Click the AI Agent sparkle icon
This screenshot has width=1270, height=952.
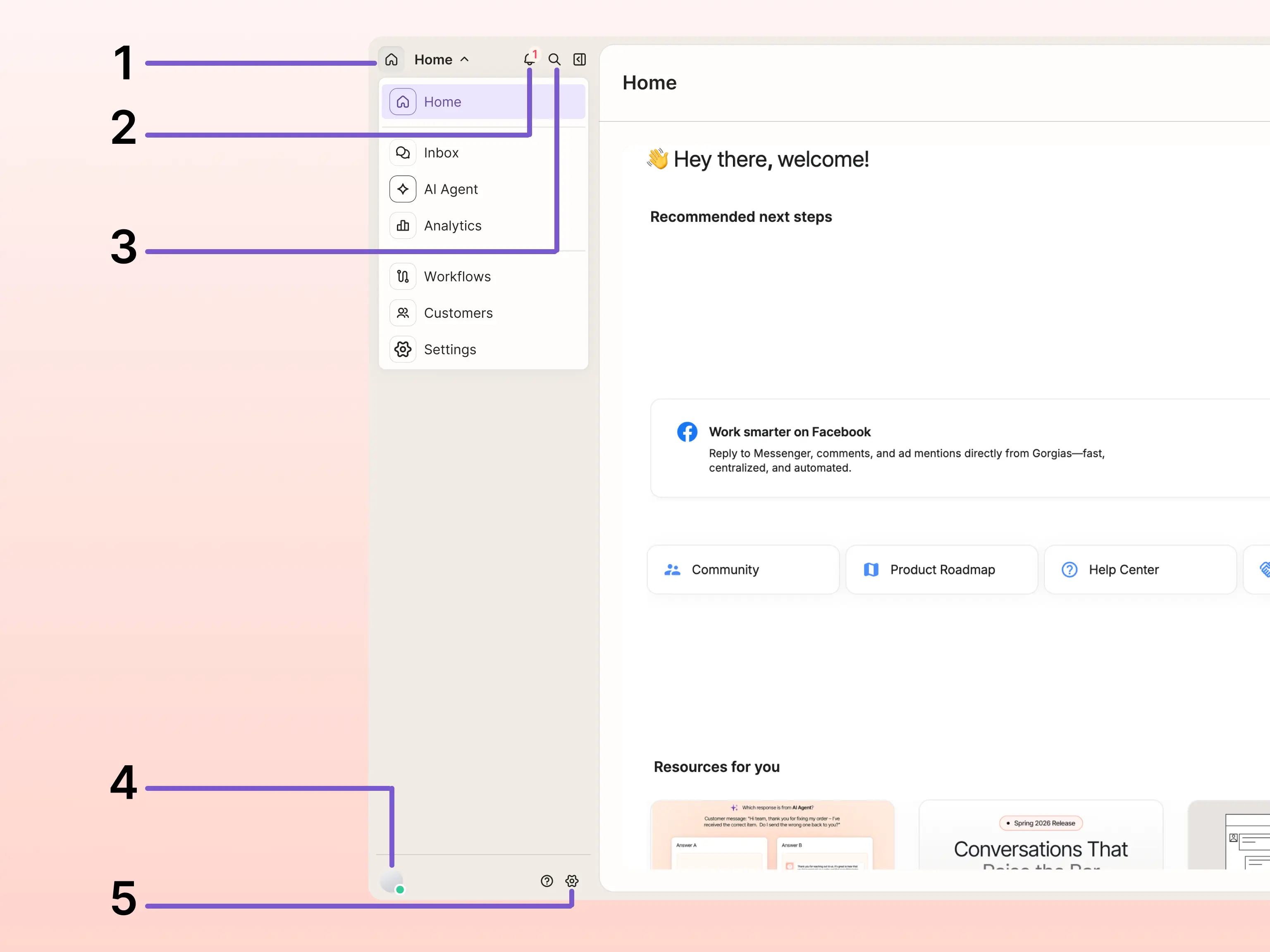(x=403, y=189)
